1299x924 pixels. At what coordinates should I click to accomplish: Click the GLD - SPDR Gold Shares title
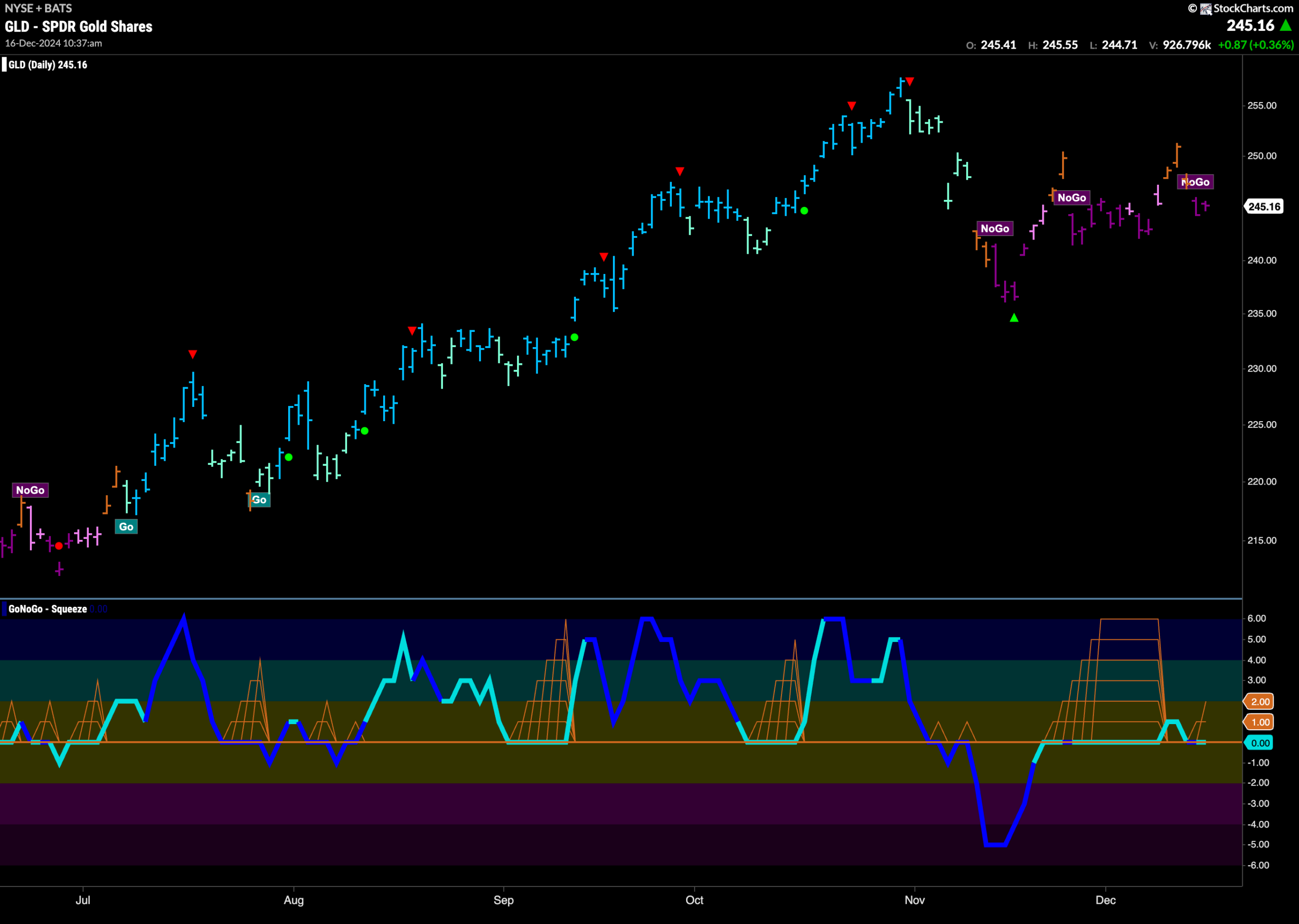pyautogui.click(x=79, y=27)
